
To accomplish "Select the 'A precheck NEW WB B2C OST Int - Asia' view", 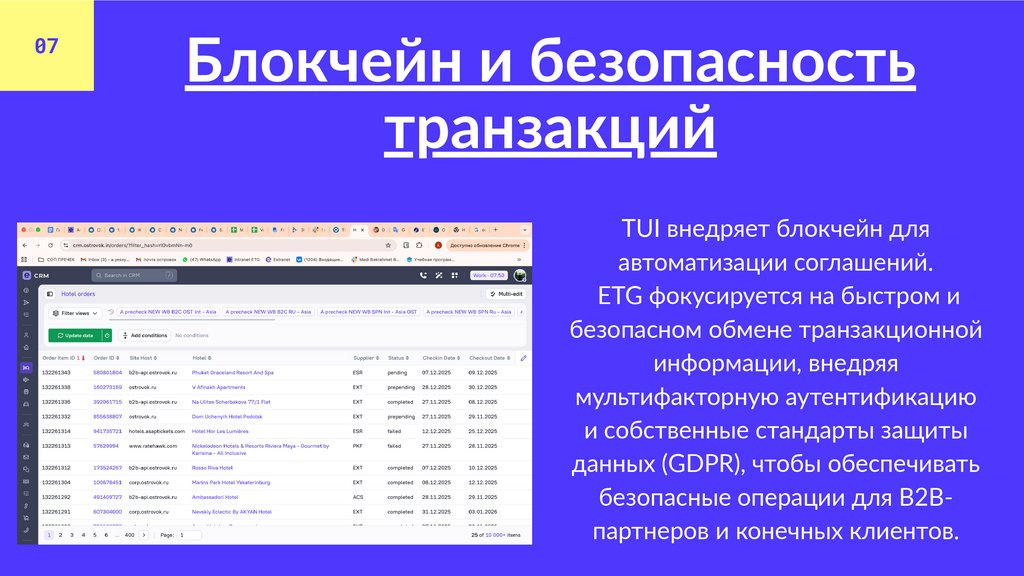I will click(168, 312).
